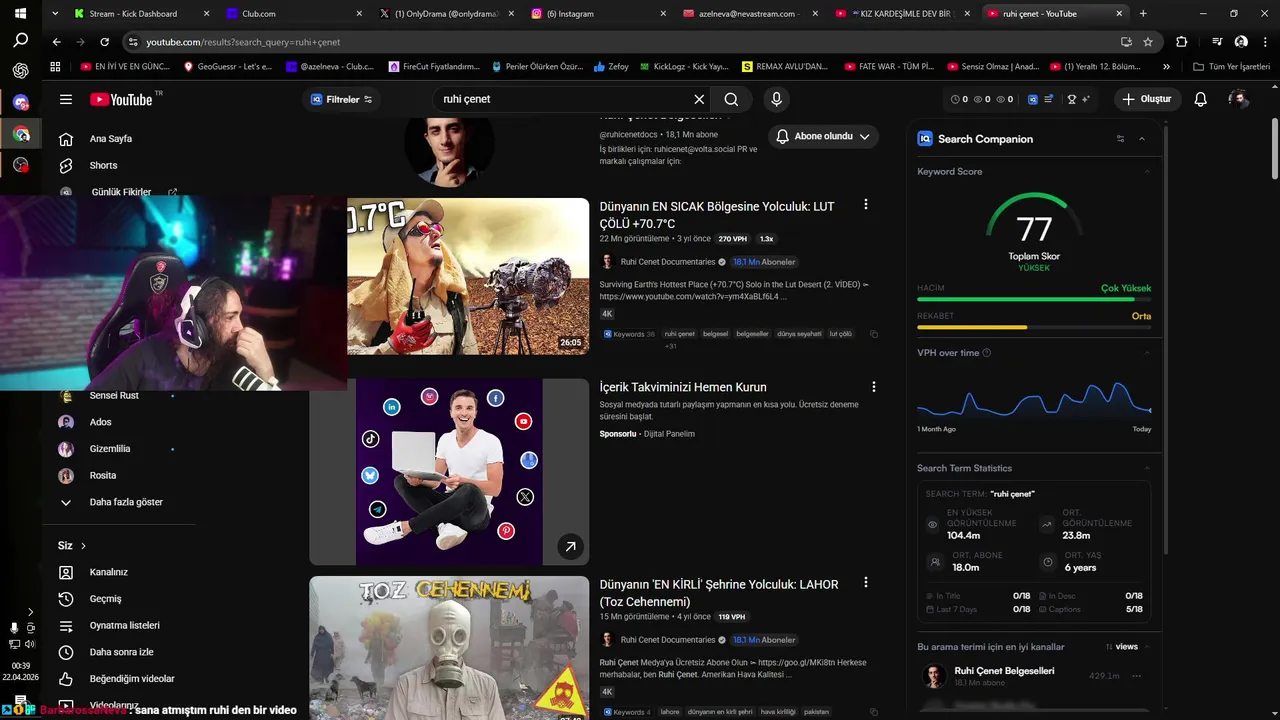Collapse the Search Companion panel
Image resolution: width=1280 pixels, height=720 pixels.
point(1142,139)
